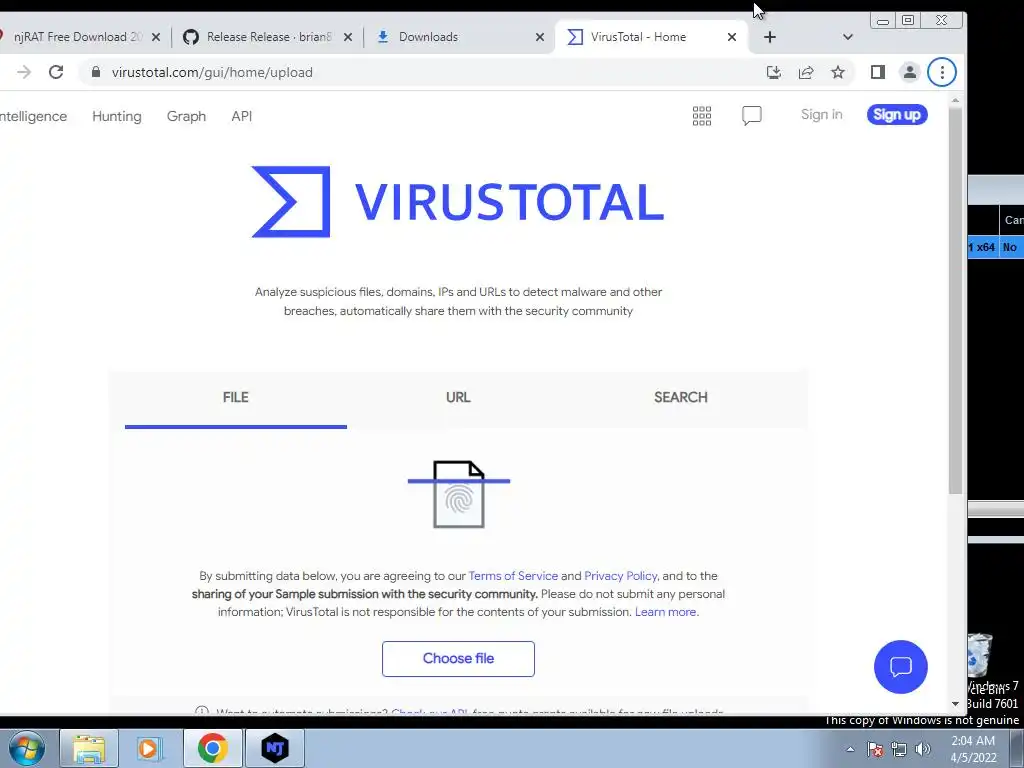Click the scrollbar up arrow

(955, 100)
